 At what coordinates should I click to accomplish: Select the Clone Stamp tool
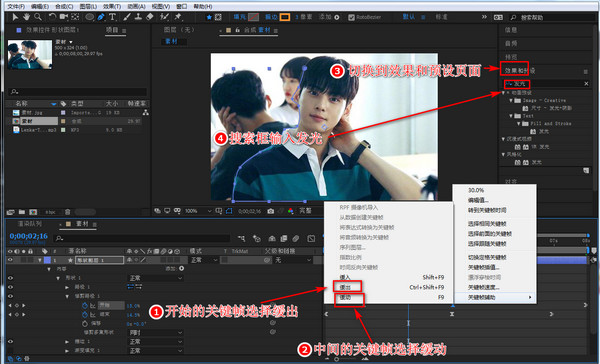coord(138,17)
